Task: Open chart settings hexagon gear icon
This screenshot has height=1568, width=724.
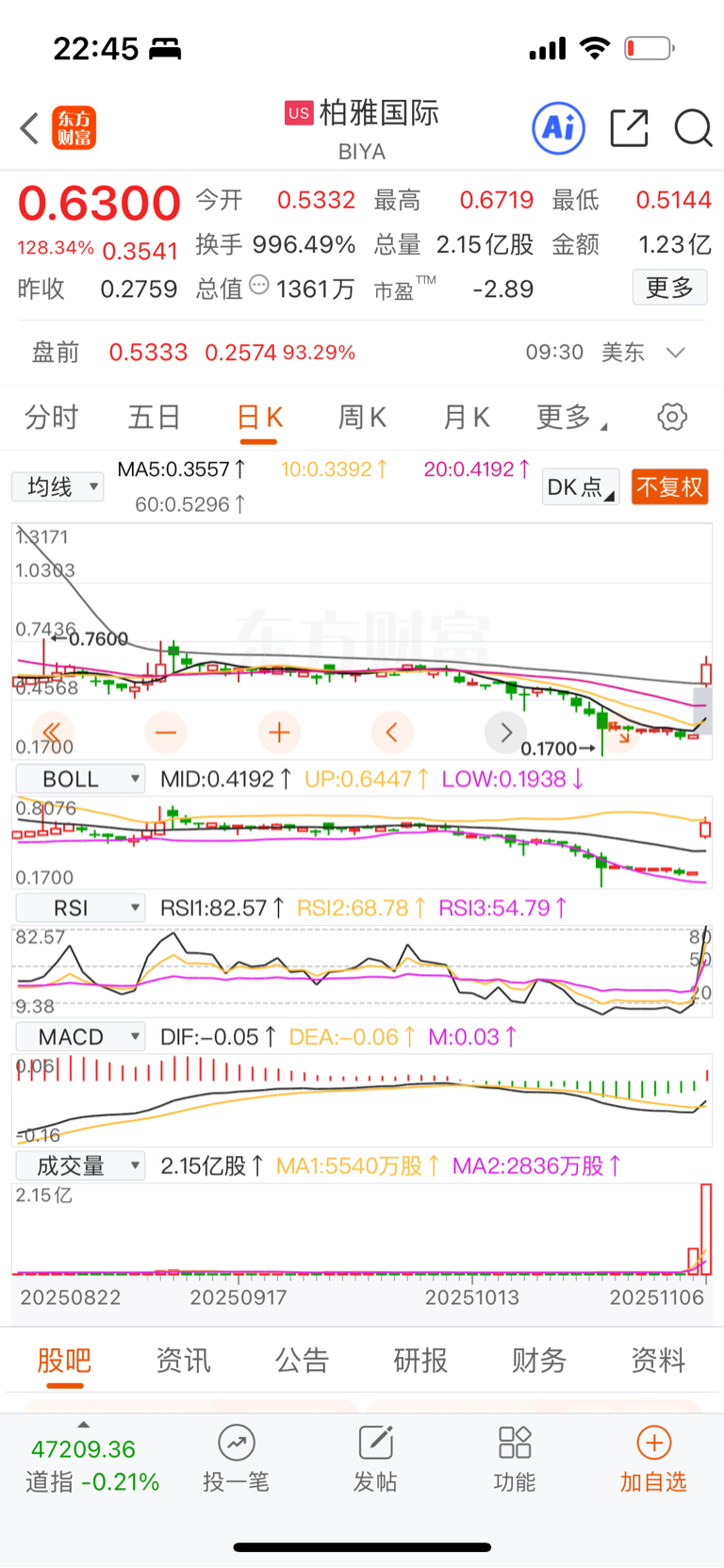Action: pyautogui.click(x=672, y=417)
